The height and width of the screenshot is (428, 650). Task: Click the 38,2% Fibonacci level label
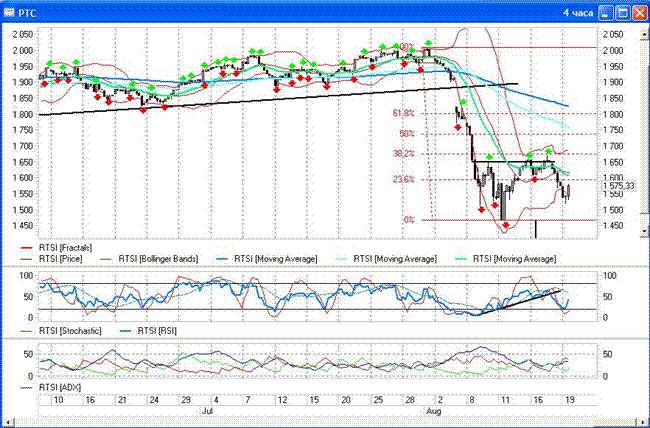tap(403, 154)
